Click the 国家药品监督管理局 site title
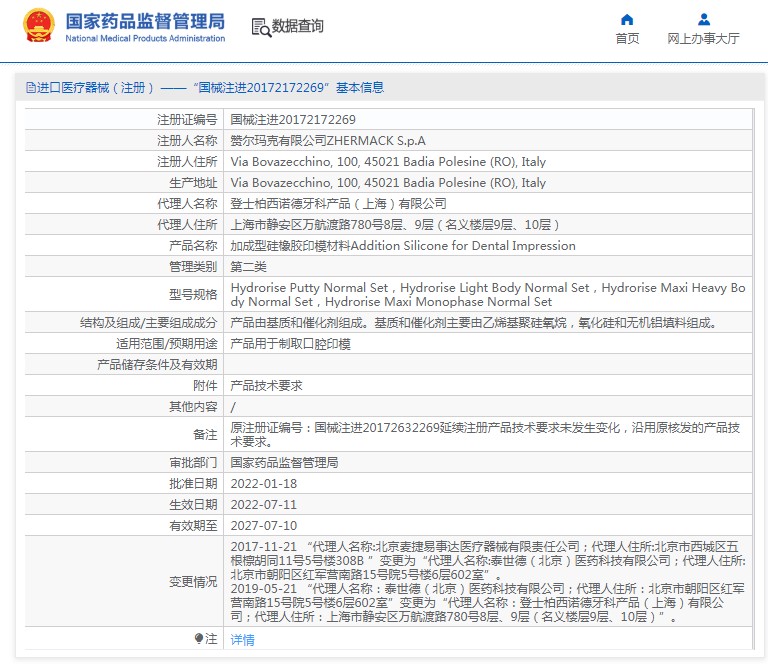 145,21
